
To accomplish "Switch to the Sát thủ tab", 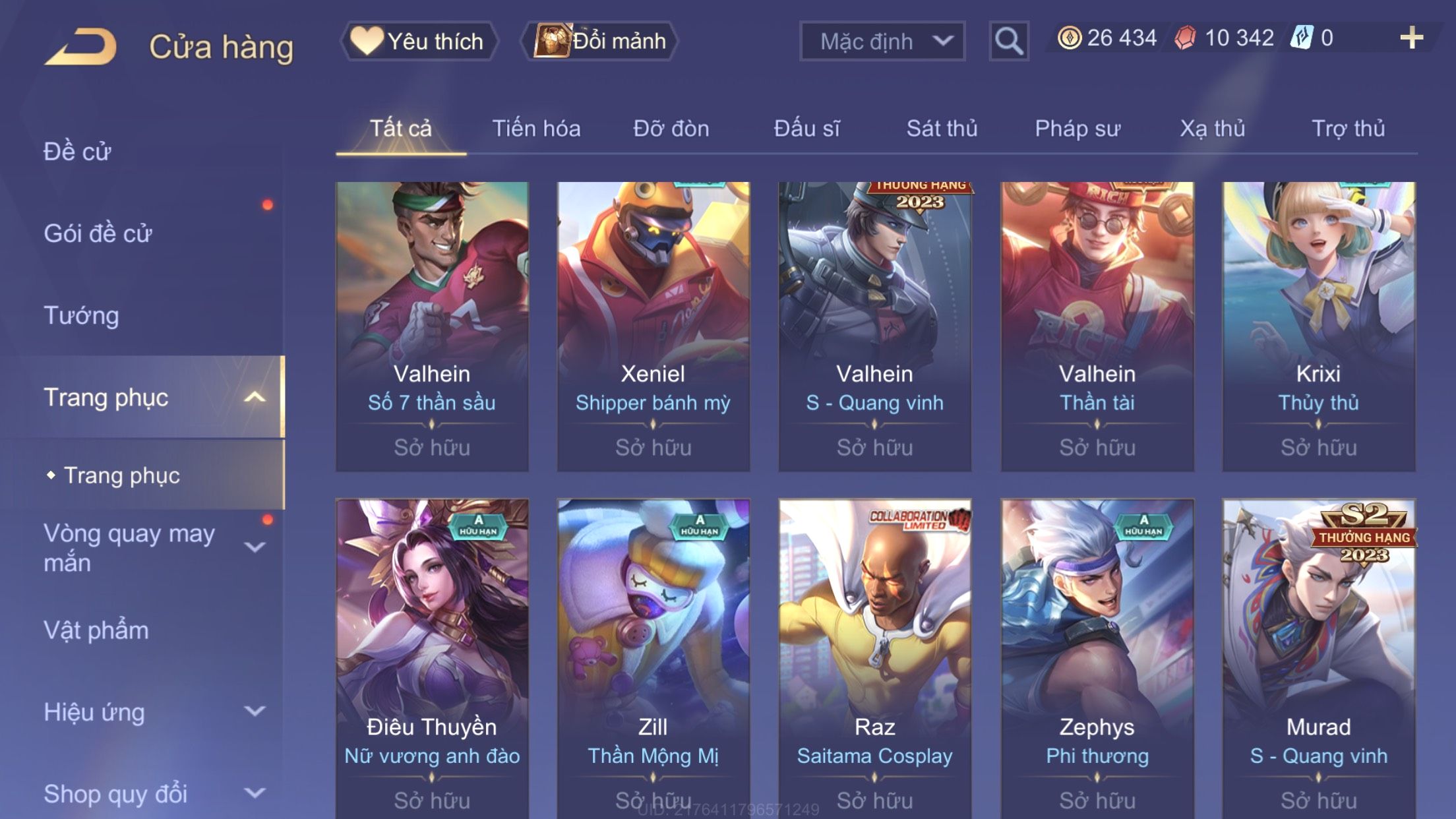I will click(x=942, y=129).
